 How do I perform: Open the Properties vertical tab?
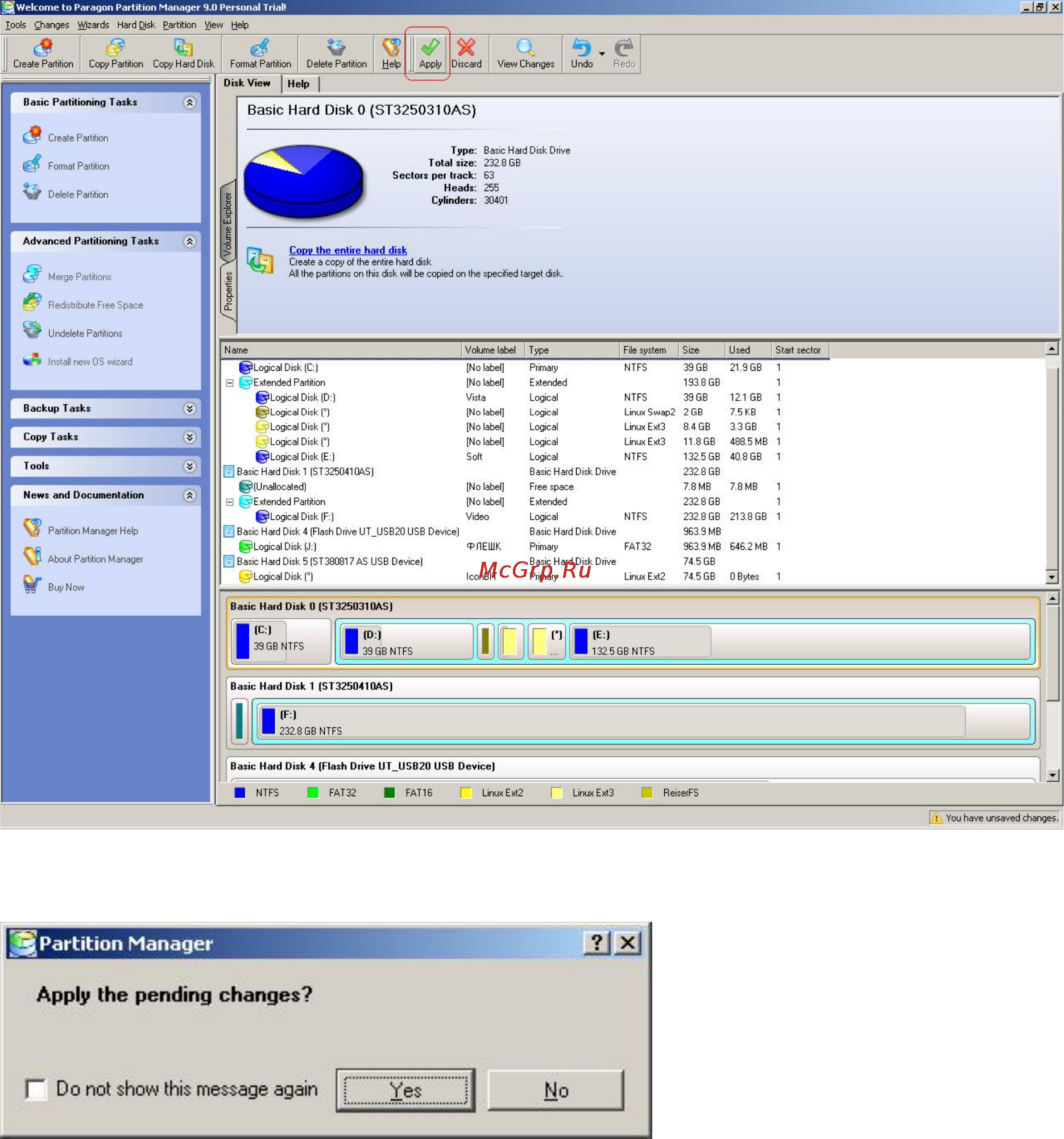point(228,291)
